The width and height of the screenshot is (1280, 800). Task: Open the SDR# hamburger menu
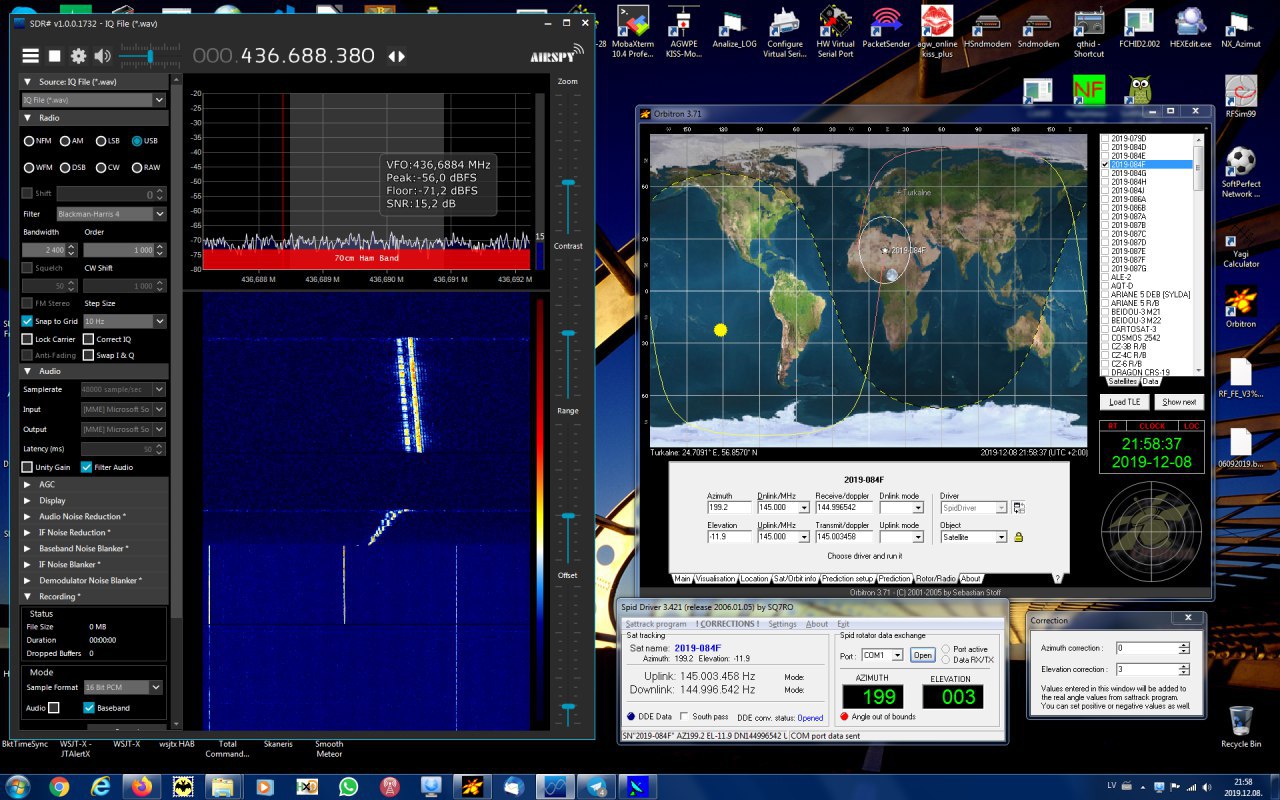click(x=31, y=56)
